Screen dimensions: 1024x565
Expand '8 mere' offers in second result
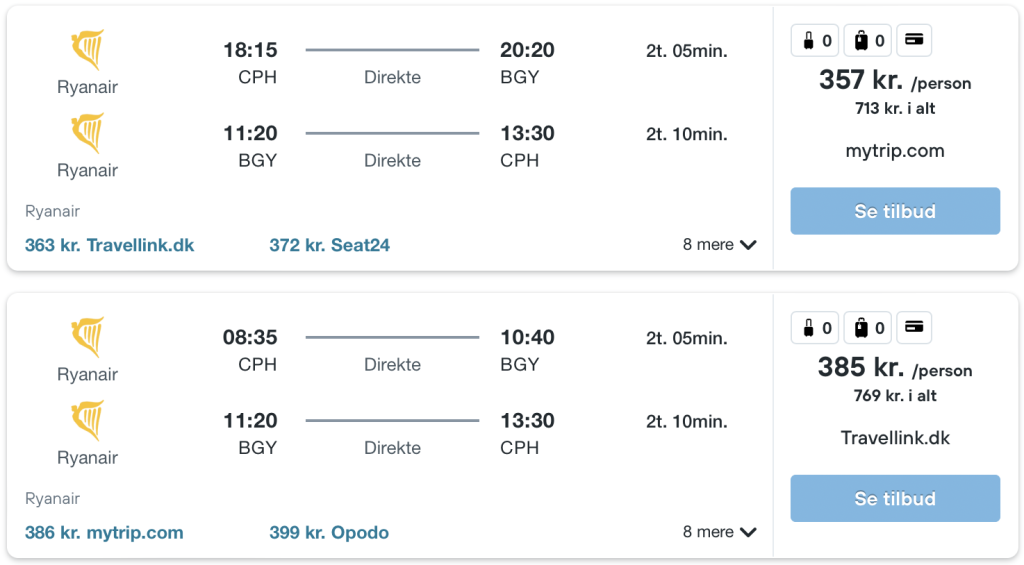[720, 532]
